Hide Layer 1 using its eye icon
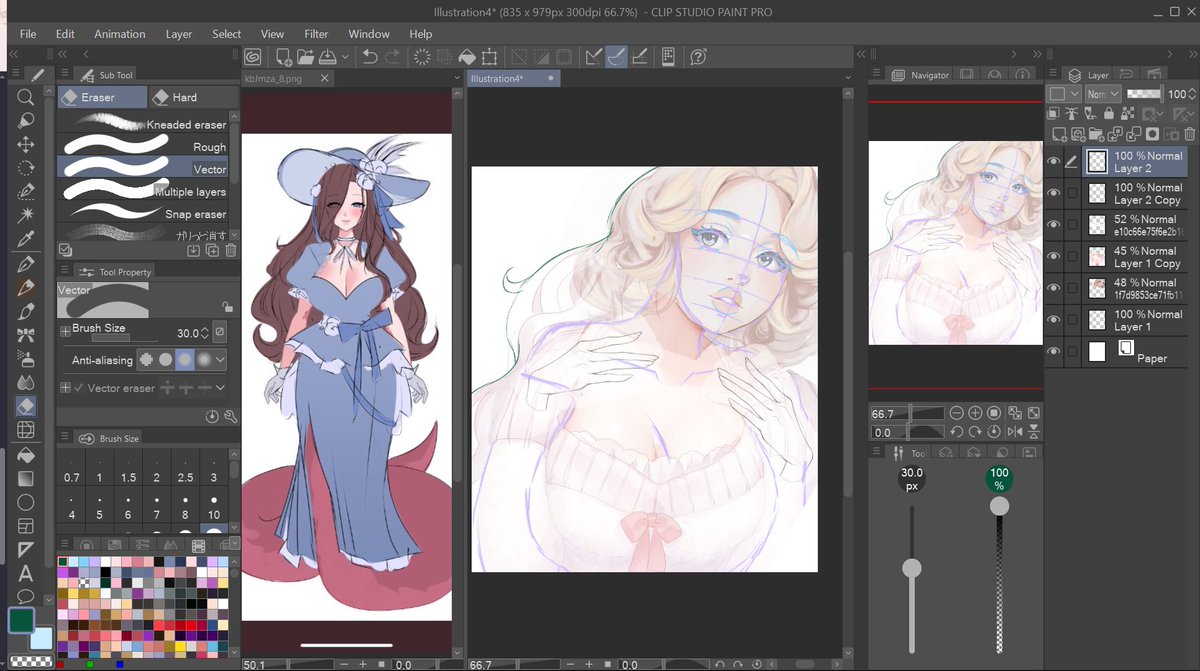Screen dimensions: 1200x671 coord(1053,320)
